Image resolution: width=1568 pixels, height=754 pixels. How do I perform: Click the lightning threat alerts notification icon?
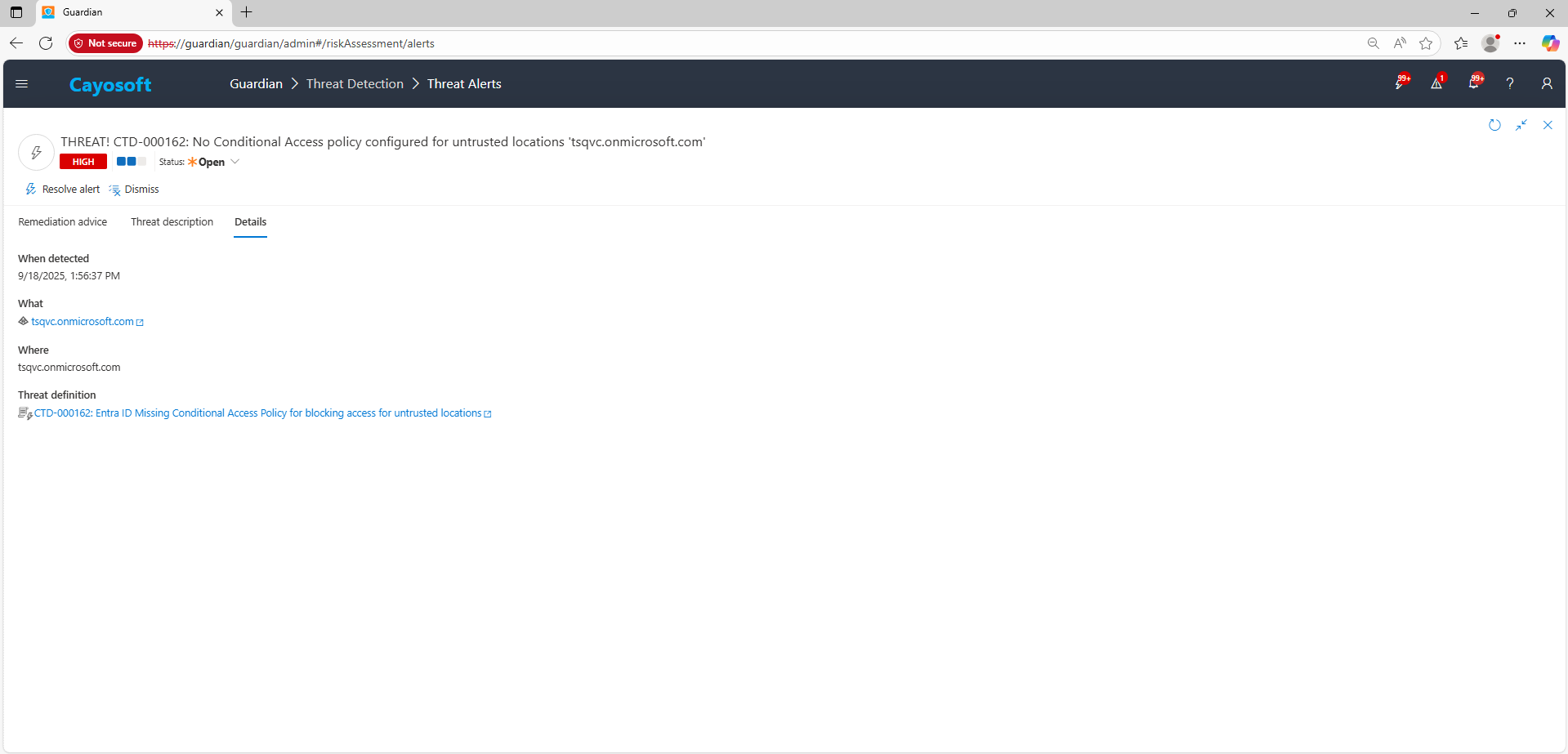pos(1400,83)
